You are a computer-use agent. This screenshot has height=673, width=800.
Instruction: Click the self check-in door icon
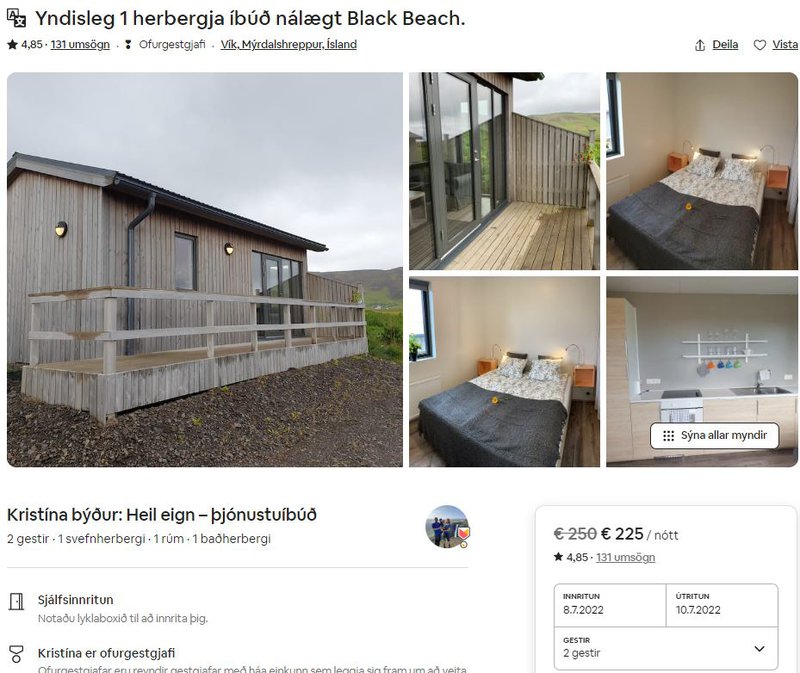tap(16, 602)
